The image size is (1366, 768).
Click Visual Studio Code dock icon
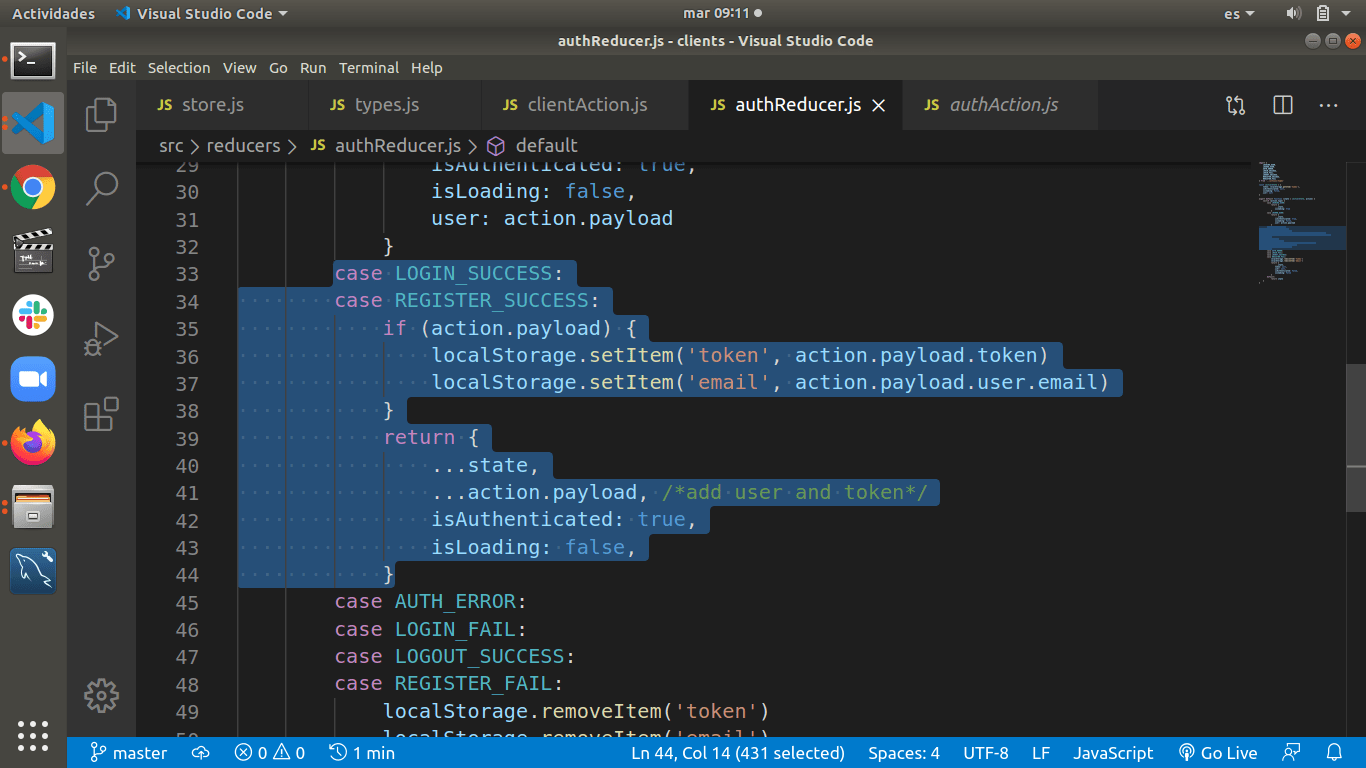coord(33,123)
